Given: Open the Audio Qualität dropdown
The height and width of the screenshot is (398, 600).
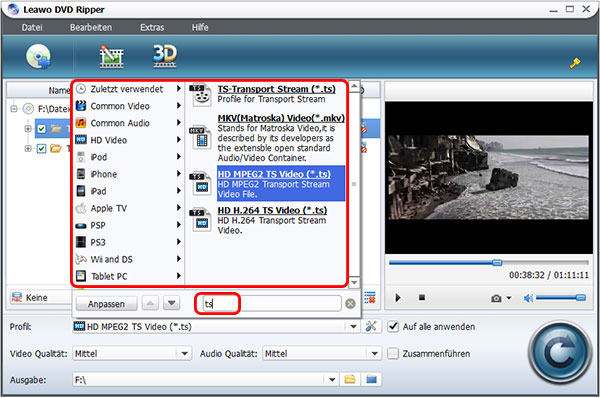Looking at the screenshot, I should (x=375, y=354).
